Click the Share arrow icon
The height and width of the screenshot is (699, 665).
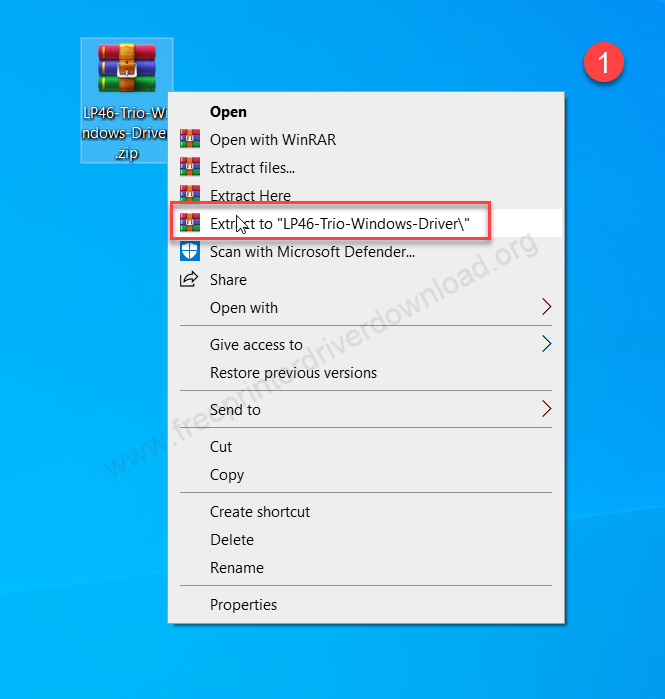click(x=189, y=280)
